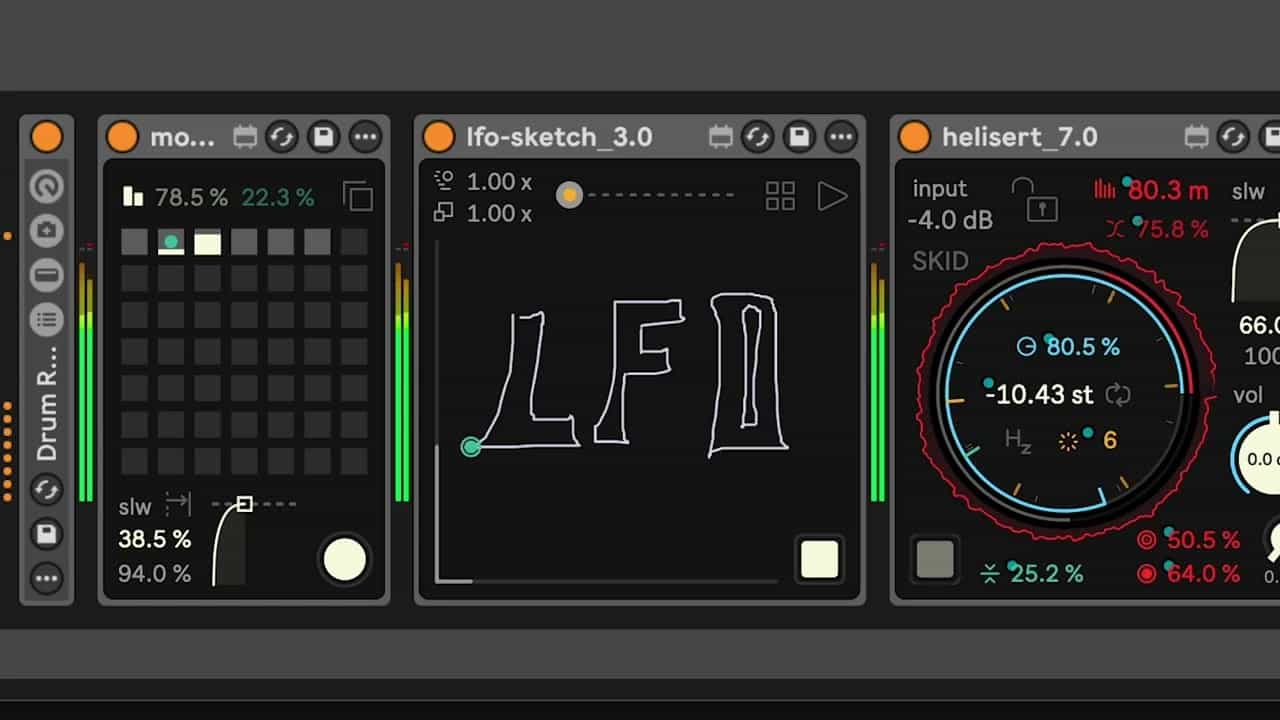Open lfo-sketch more options menu

click(x=841, y=137)
